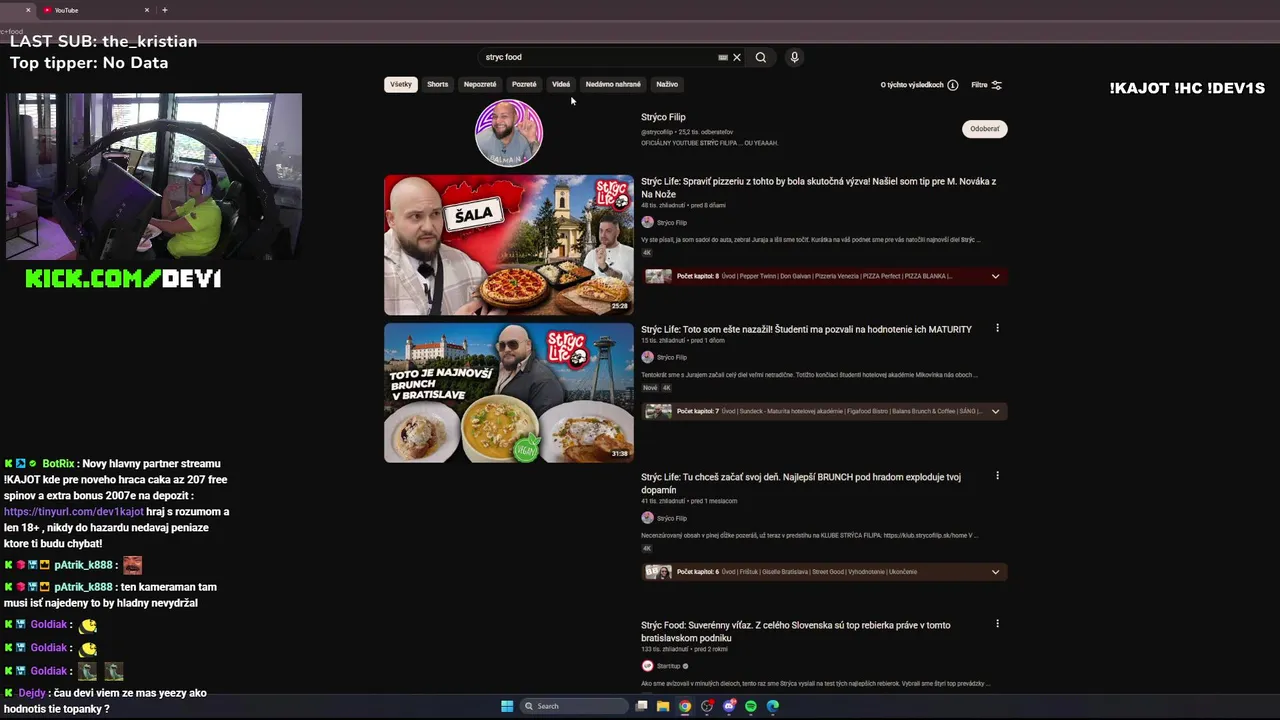This screenshot has height=720, width=1280.
Task: Click chapter thumbnail beside Počet kapitol: 8
Action: tap(658, 276)
